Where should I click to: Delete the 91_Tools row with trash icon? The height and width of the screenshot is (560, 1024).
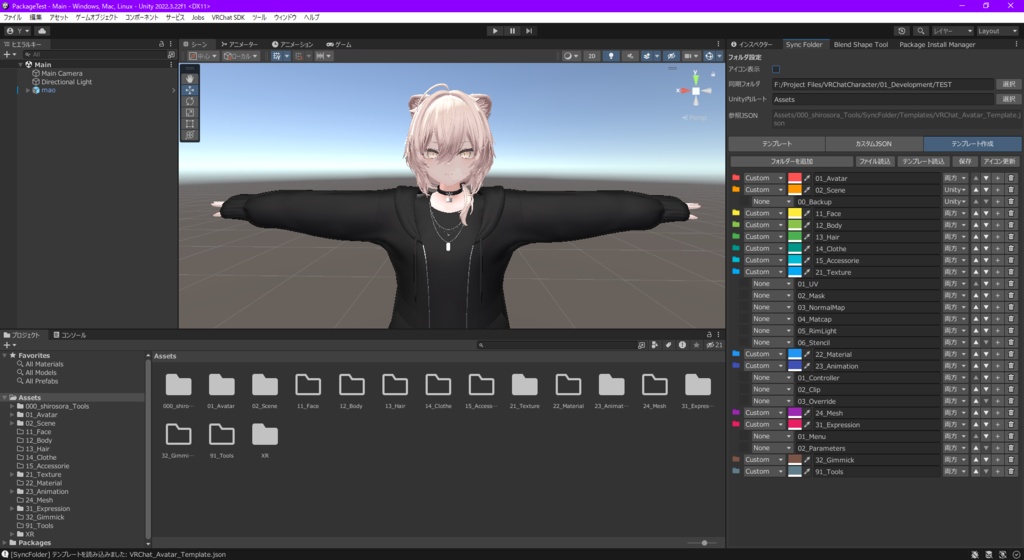[x=1011, y=472]
